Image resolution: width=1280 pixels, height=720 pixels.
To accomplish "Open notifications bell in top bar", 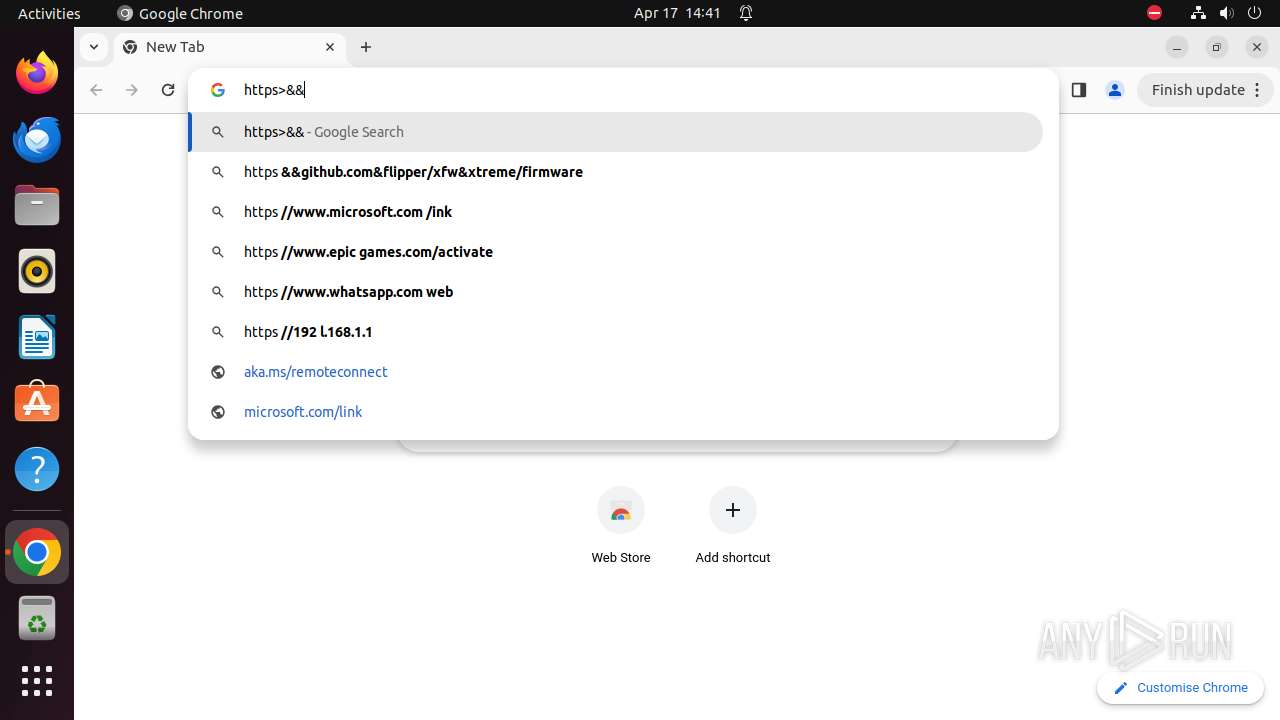I will (x=746, y=13).
